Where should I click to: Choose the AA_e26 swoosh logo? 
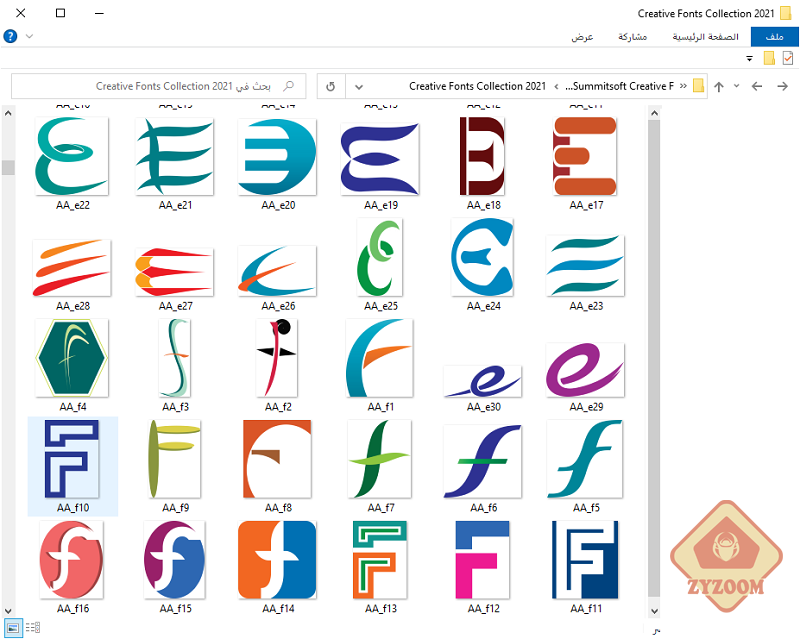(x=277, y=271)
